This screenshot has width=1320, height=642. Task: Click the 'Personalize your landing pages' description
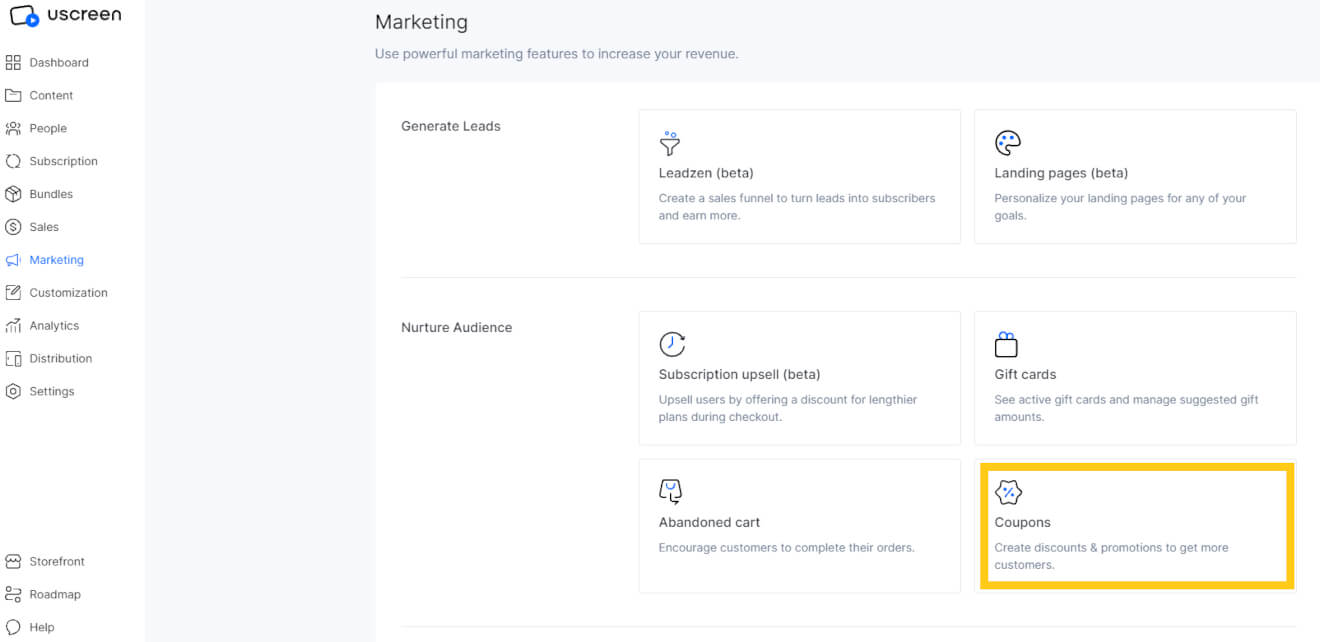click(1120, 207)
